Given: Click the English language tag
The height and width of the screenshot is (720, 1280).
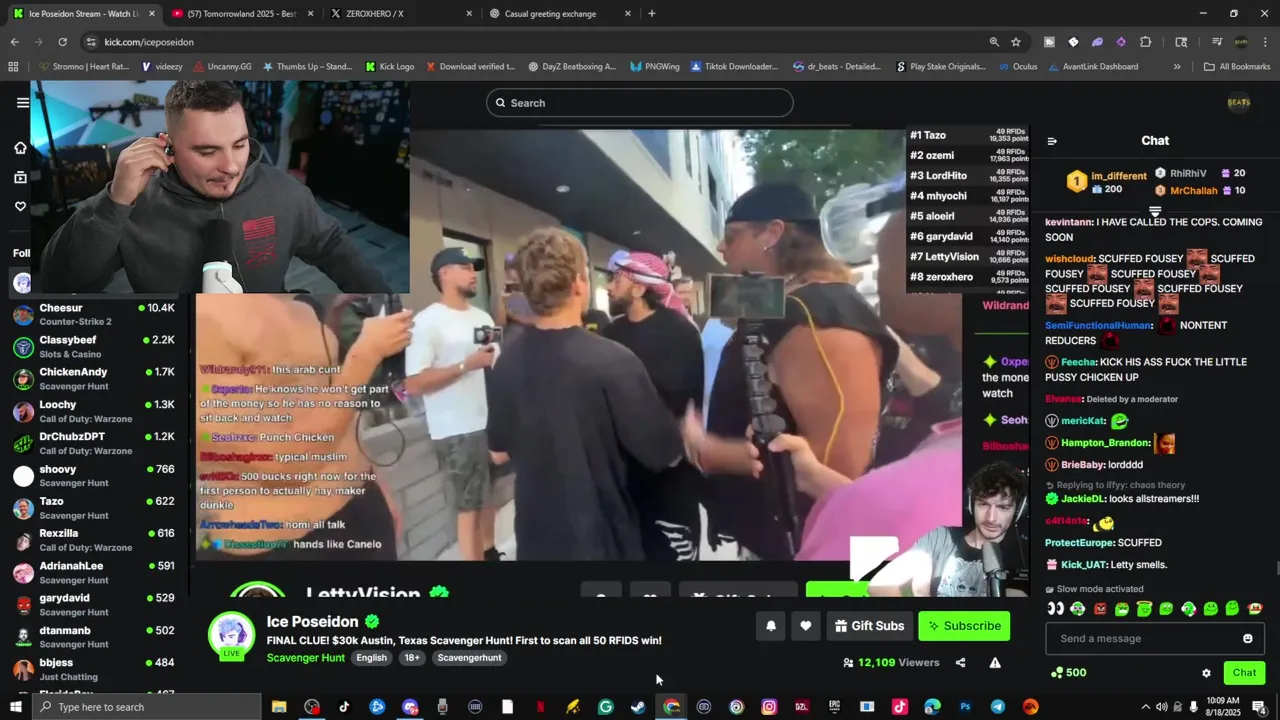Looking at the screenshot, I should 371,658.
